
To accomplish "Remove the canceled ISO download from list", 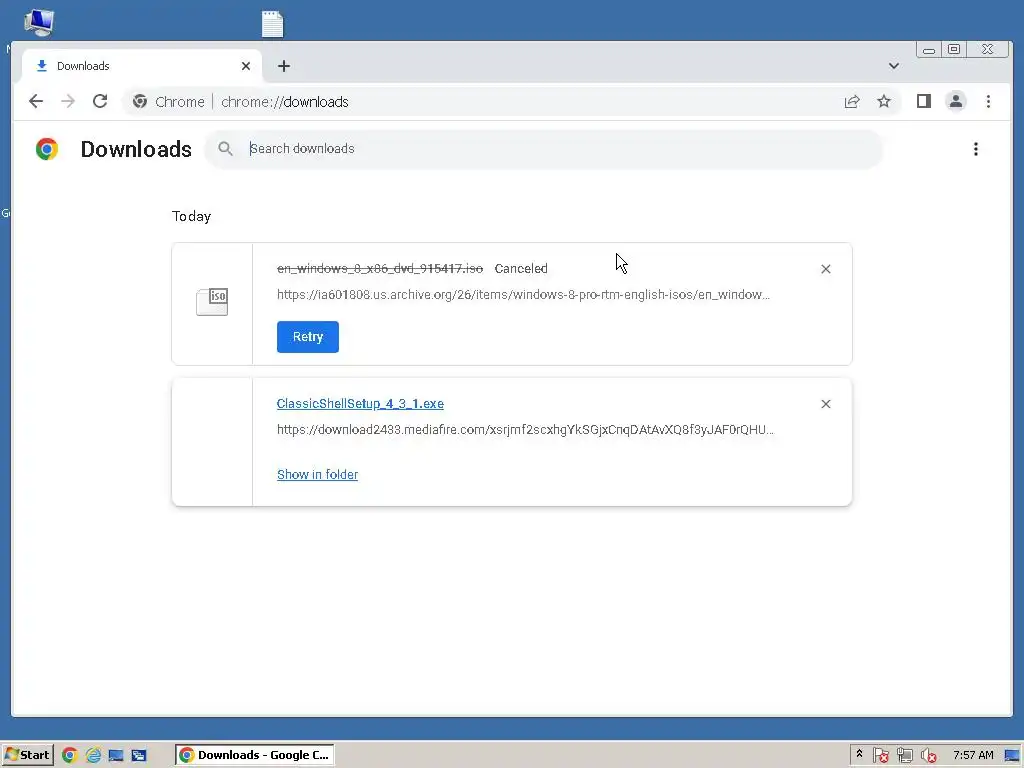I will click(x=825, y=269).
